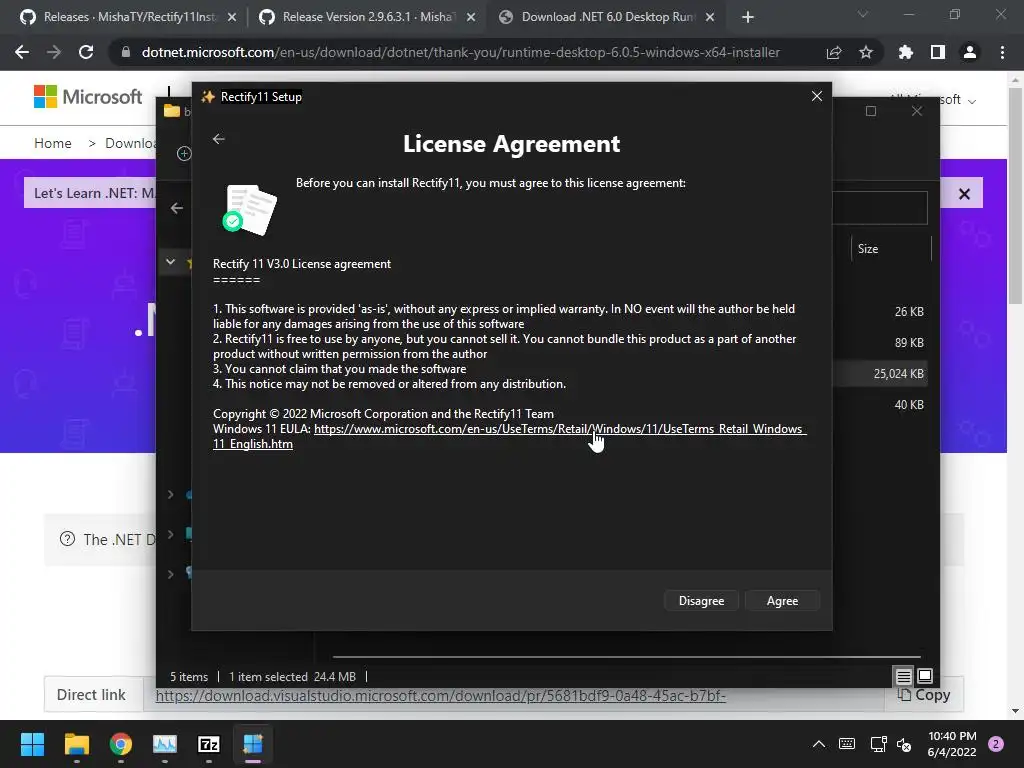This screenshot has width=1024, height=768.
Task: Switch to Release Version 2.9.6.3.1 tab
Action: pyautogui.click(x=367, y=17)
